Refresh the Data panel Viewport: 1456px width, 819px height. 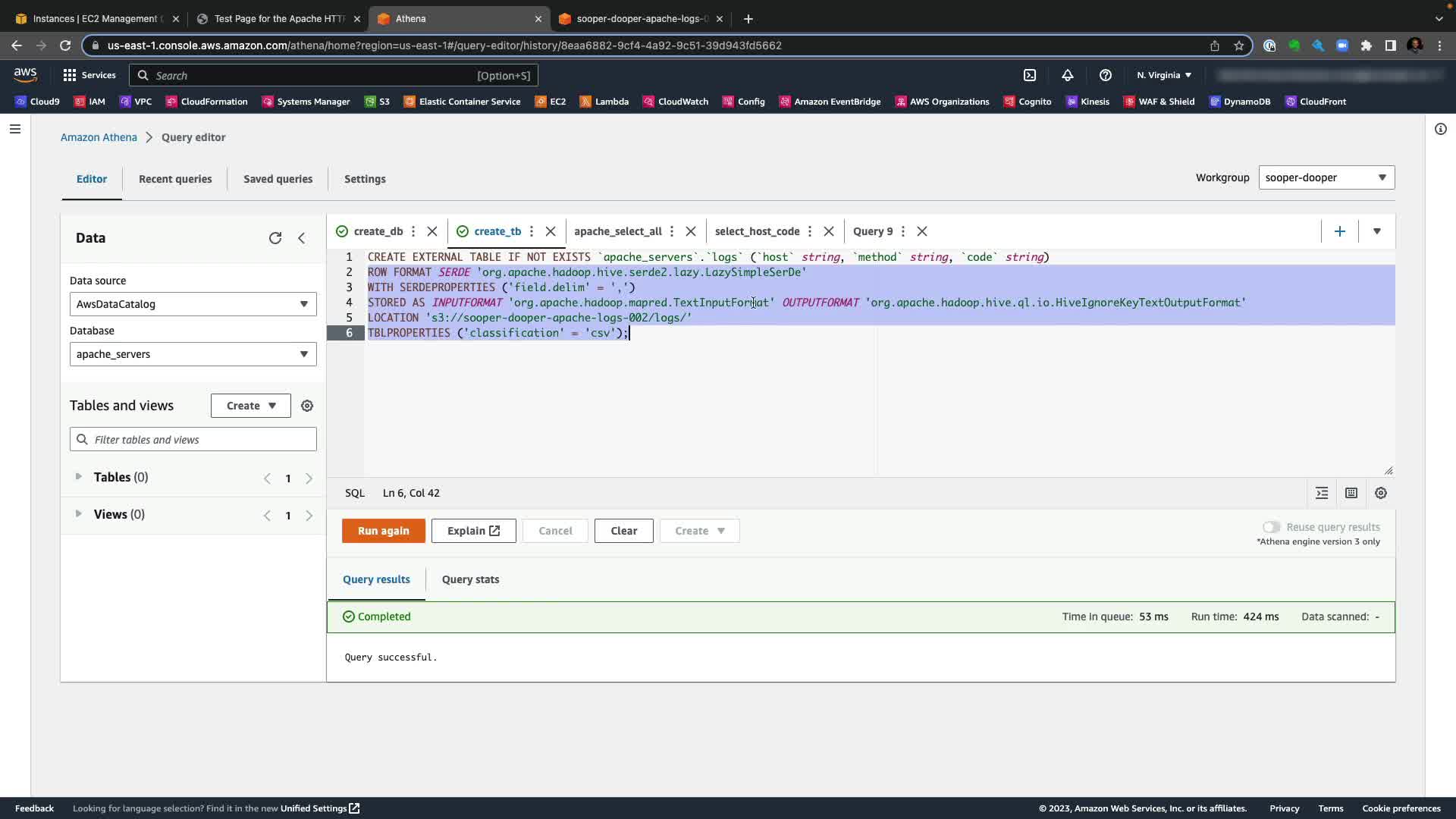click(x=275, y=238)
